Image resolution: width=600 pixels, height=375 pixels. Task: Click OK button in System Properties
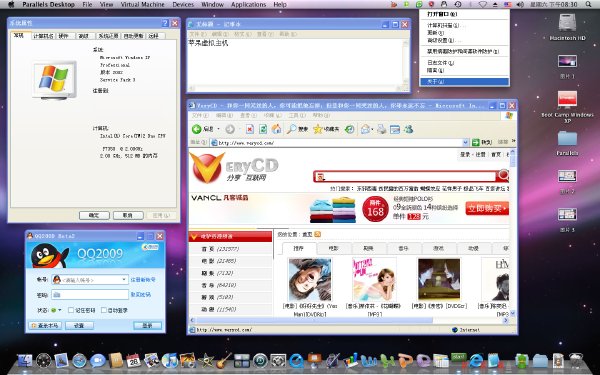tap(94, 215)
